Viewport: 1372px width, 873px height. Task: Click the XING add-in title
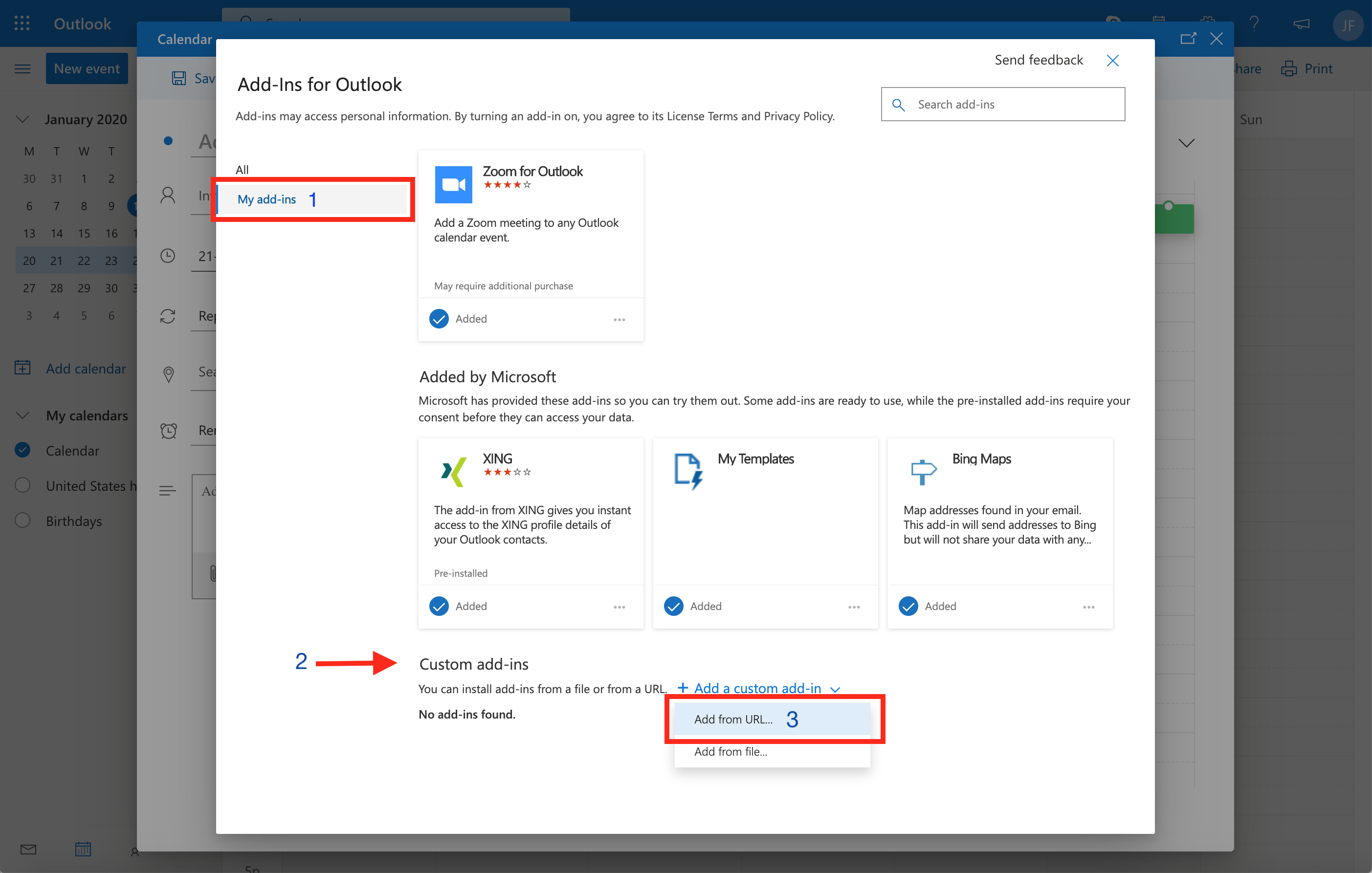click(x=497, y=459)
